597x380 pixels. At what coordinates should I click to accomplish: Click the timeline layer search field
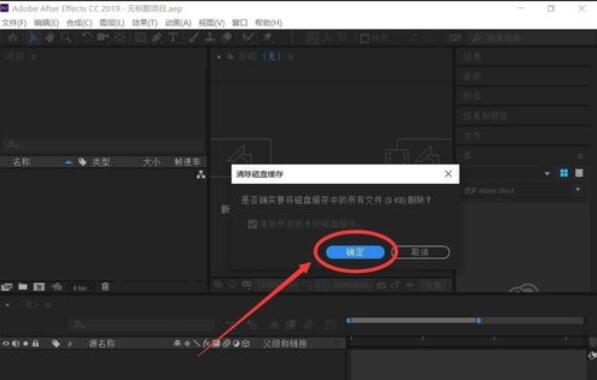(142, 324)
